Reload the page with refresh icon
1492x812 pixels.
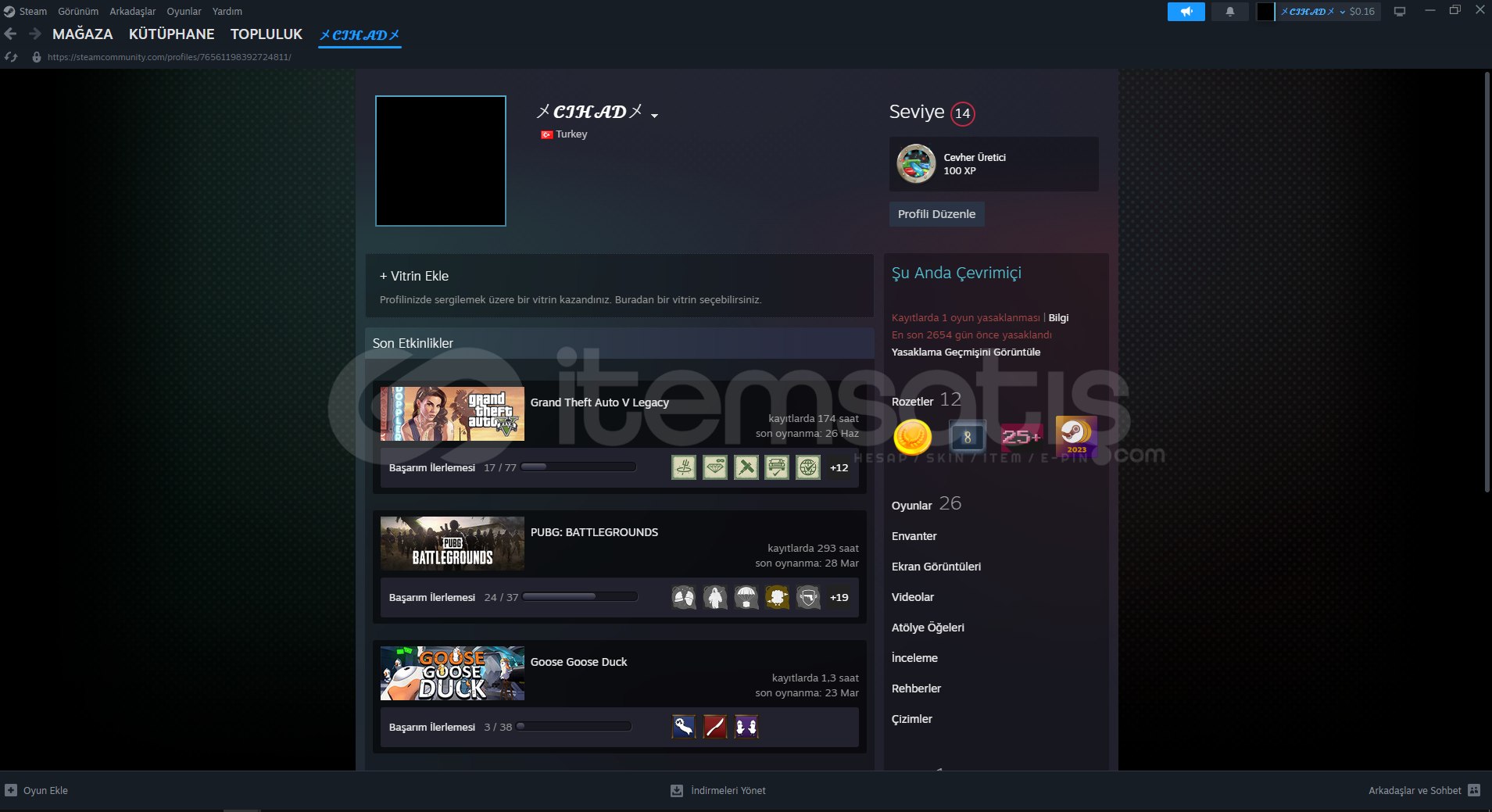pos(11,57)
